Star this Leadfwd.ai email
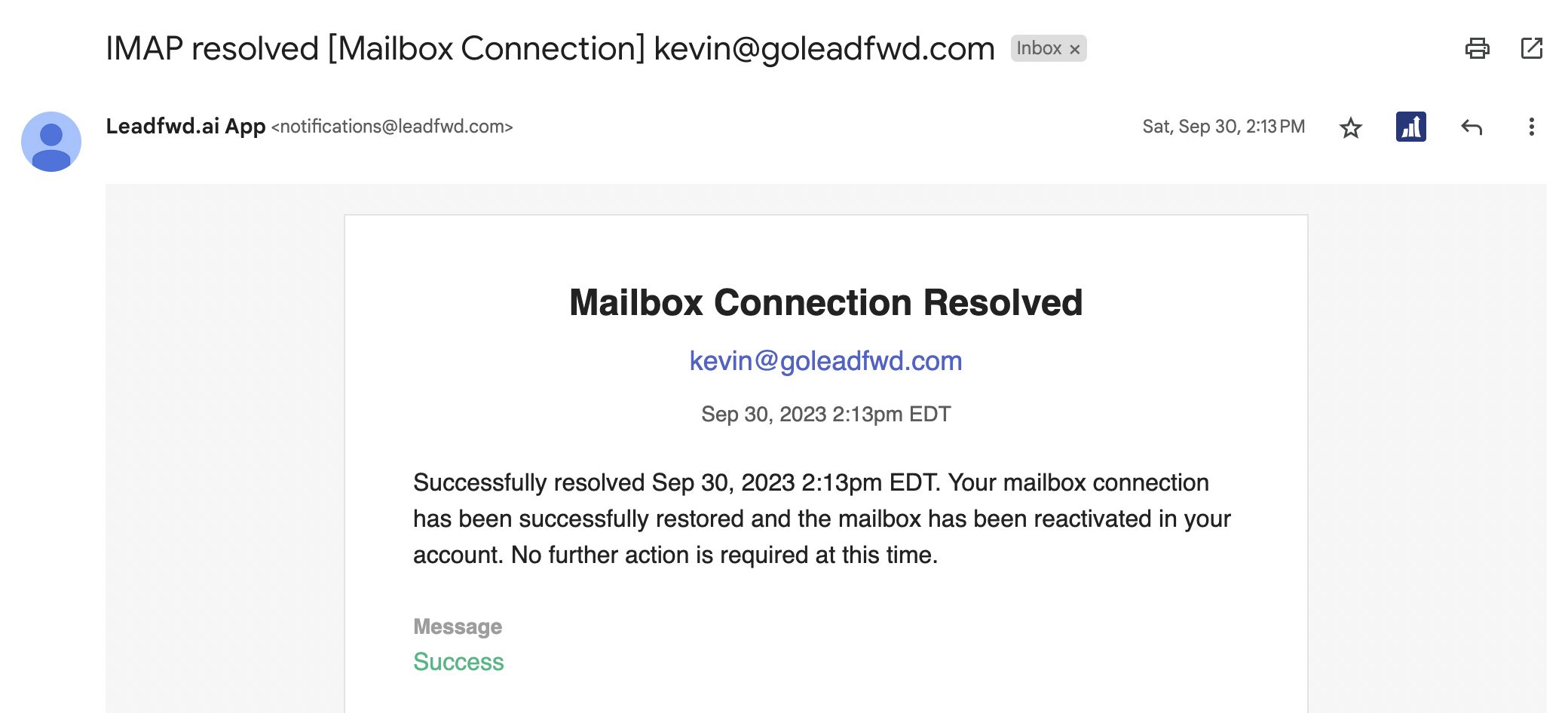This screenshot has width=1568, height=713. (1350, 127)
